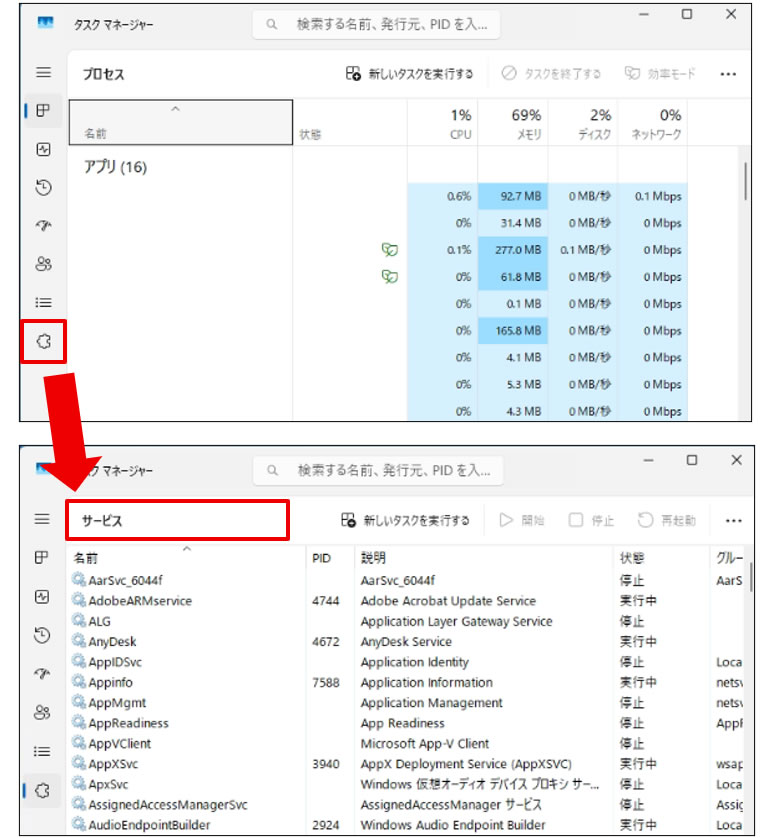
Task: Sort by 名前 column in Services window
Action: coord(186,557)
